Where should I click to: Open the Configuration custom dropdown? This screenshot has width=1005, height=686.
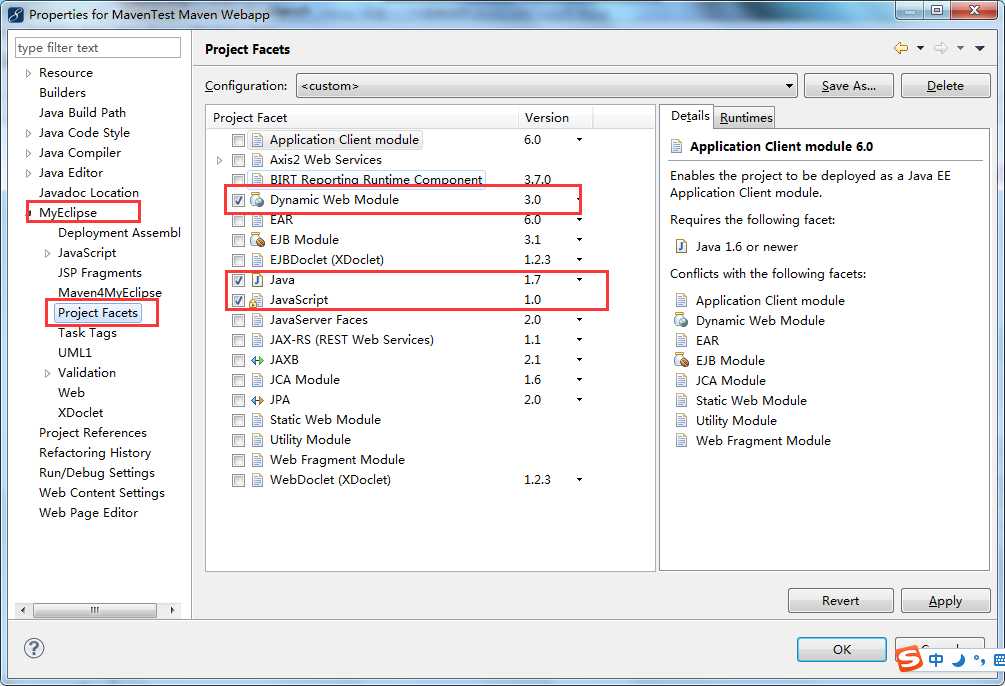(x=547, y=85)
